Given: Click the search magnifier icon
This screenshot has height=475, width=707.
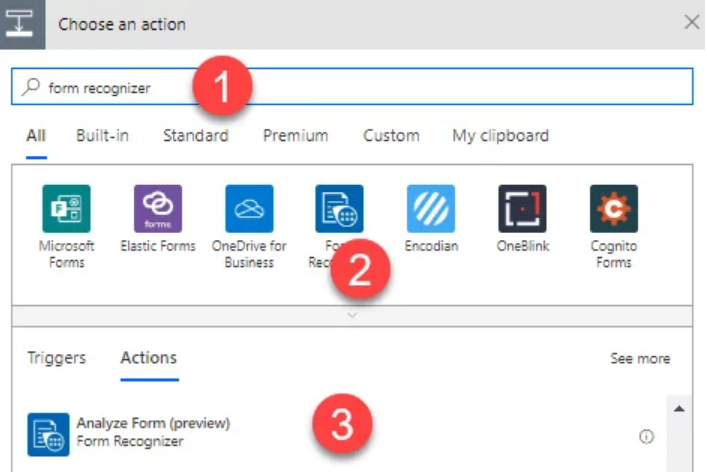Looking at the screenshot, I should 31,87.
